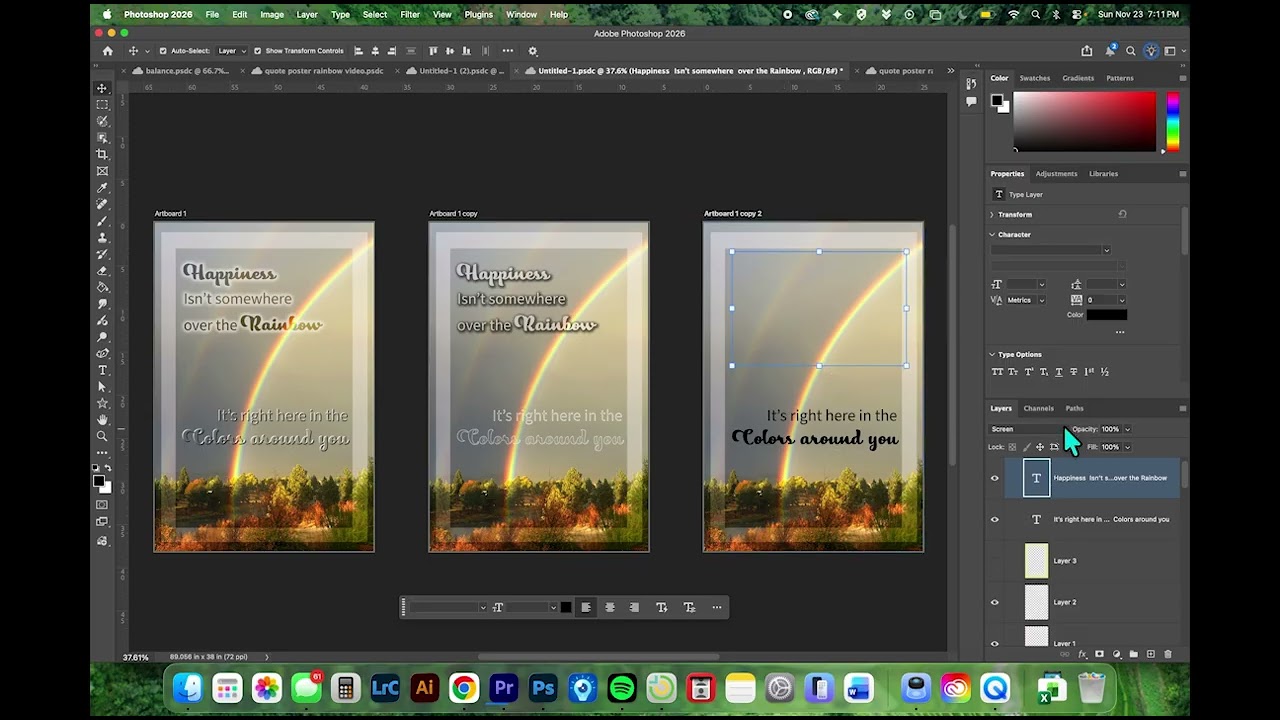Hide Layer 1 with its eye icon

coord(994,643)
